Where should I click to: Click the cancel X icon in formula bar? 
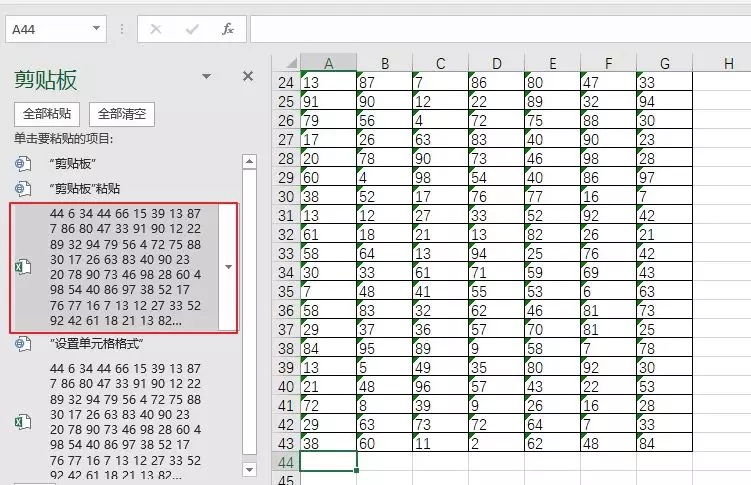pos(156,29)
